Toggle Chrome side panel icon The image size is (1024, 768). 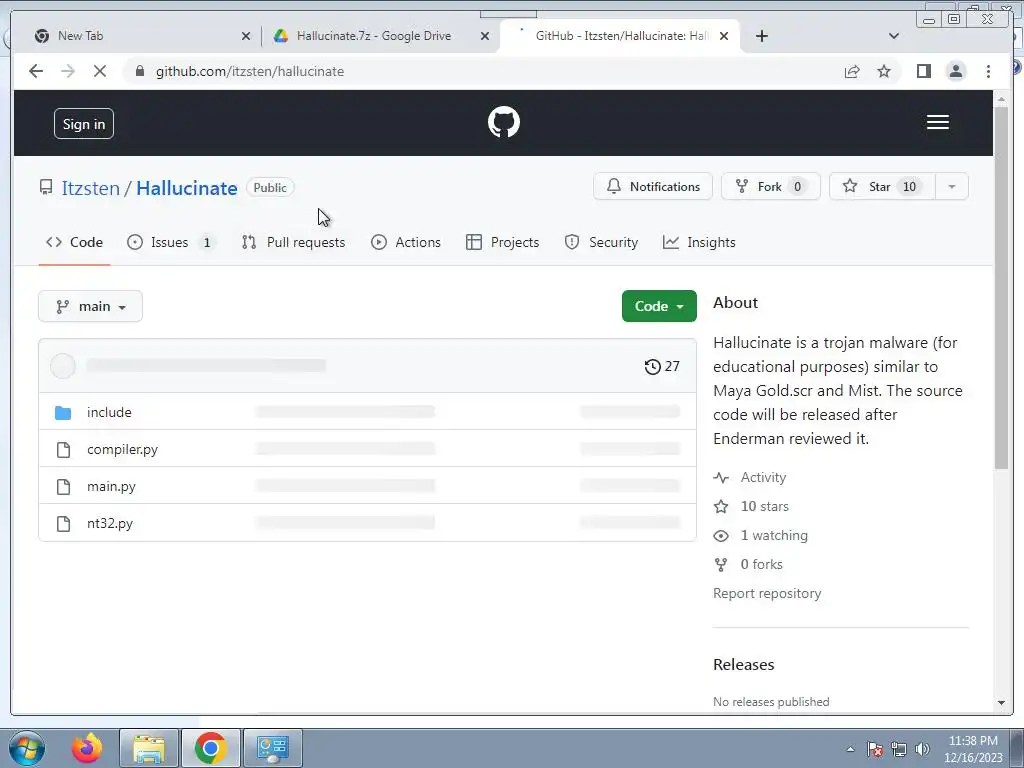point(923,71)
